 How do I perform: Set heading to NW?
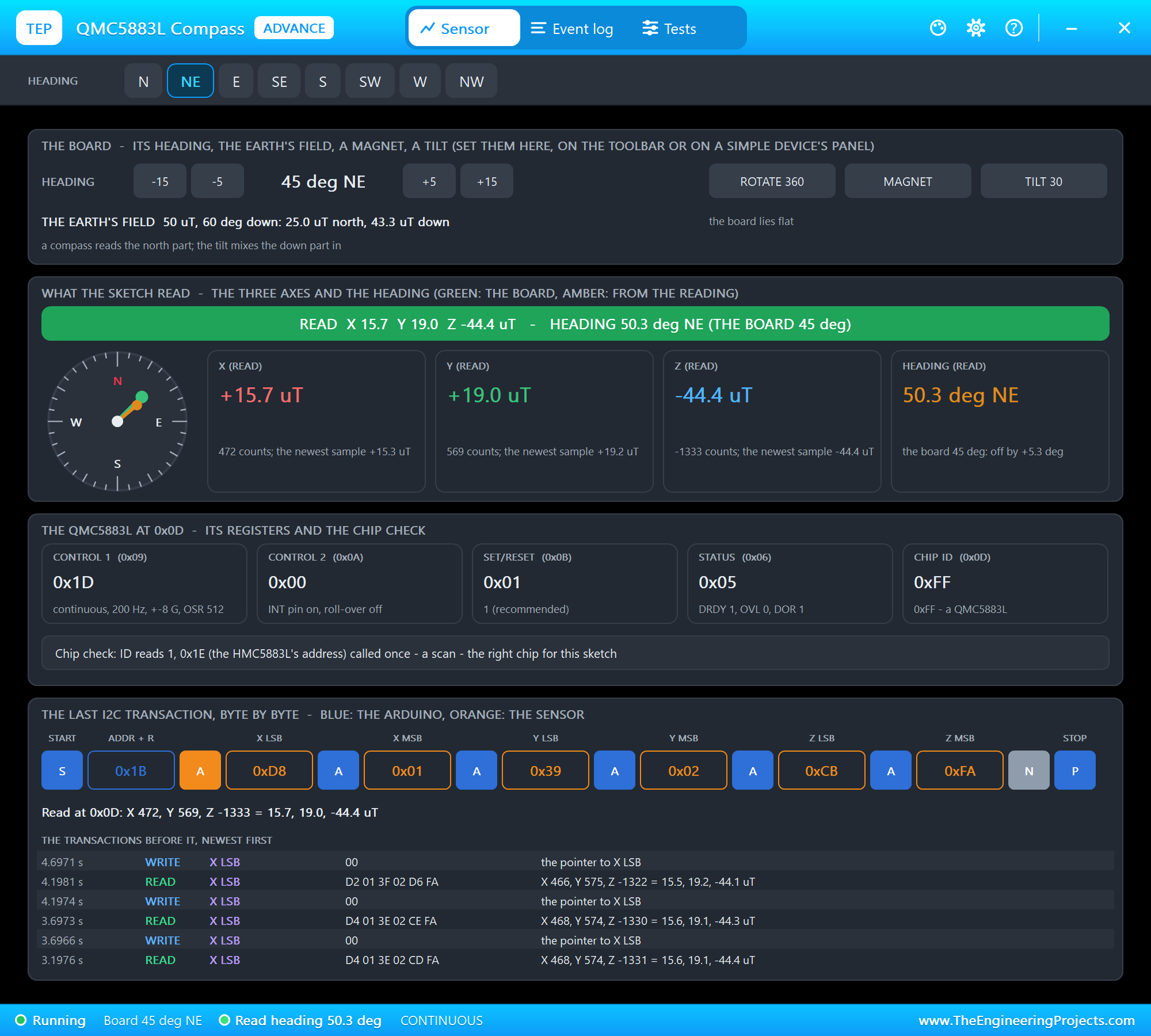(471, 81)
